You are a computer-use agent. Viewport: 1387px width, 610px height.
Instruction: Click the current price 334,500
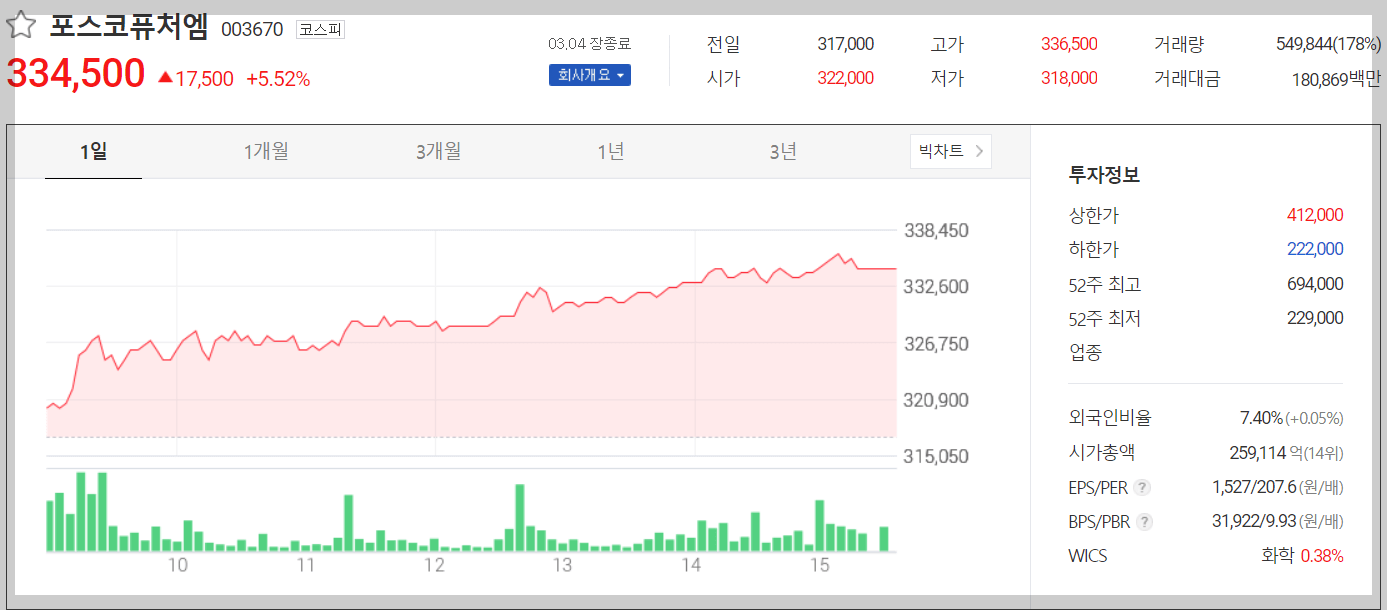point(76,75)
